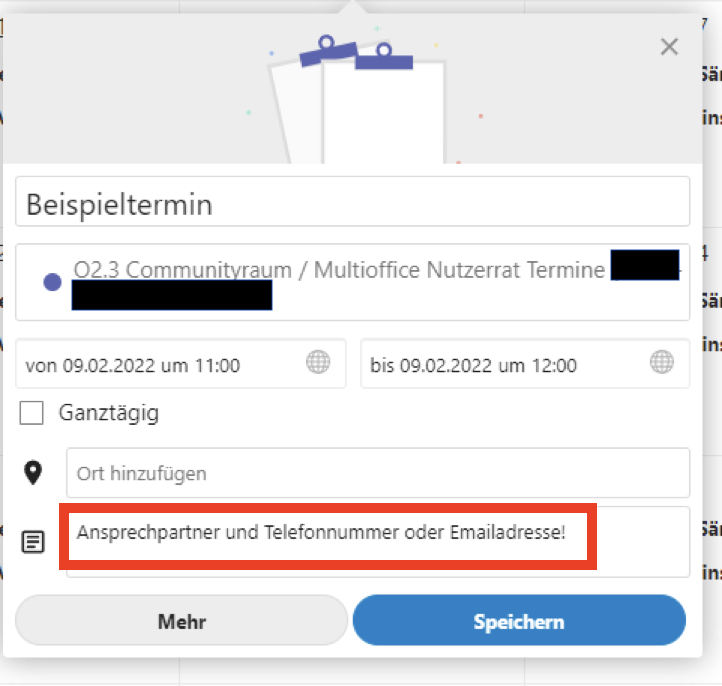Click the timezone globe in the start time field
This screenshot has width=722, height=686.
(x=318, y=363)
